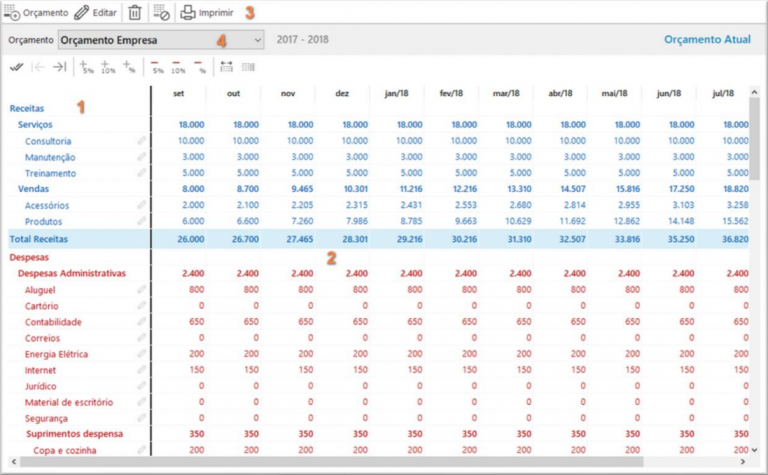Click the edit pencil beside Aluguel
Image resolution: width=768 pixels, height=475 pixels.
point(141,290)
